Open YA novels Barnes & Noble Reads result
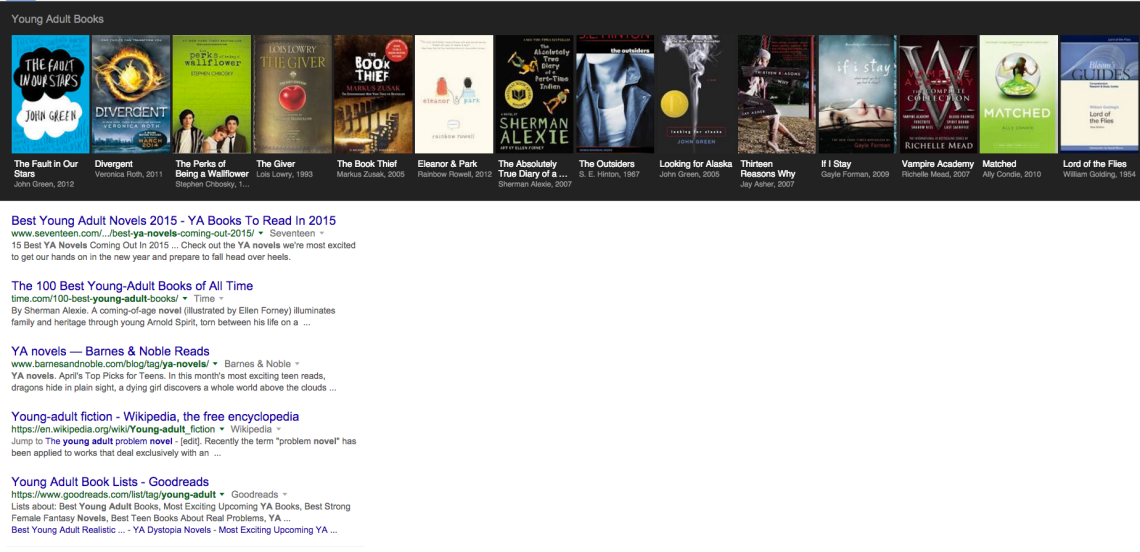The image size is (1140, 552). tap(111, 351)
